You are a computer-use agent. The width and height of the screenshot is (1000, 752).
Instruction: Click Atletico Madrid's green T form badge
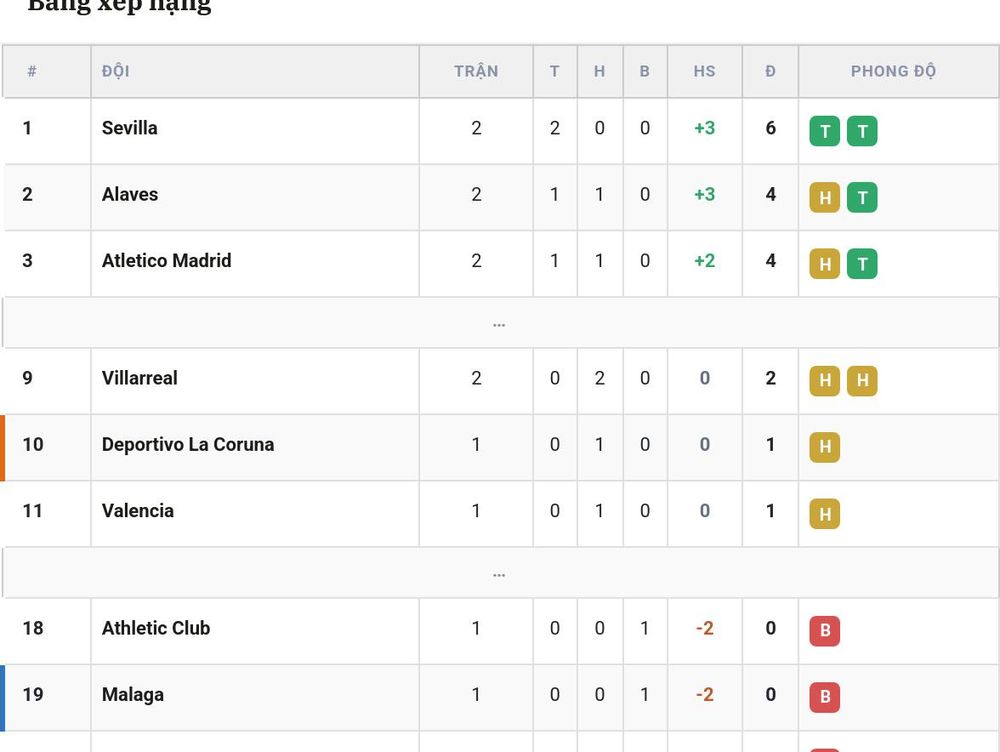(x=862, y=264)
